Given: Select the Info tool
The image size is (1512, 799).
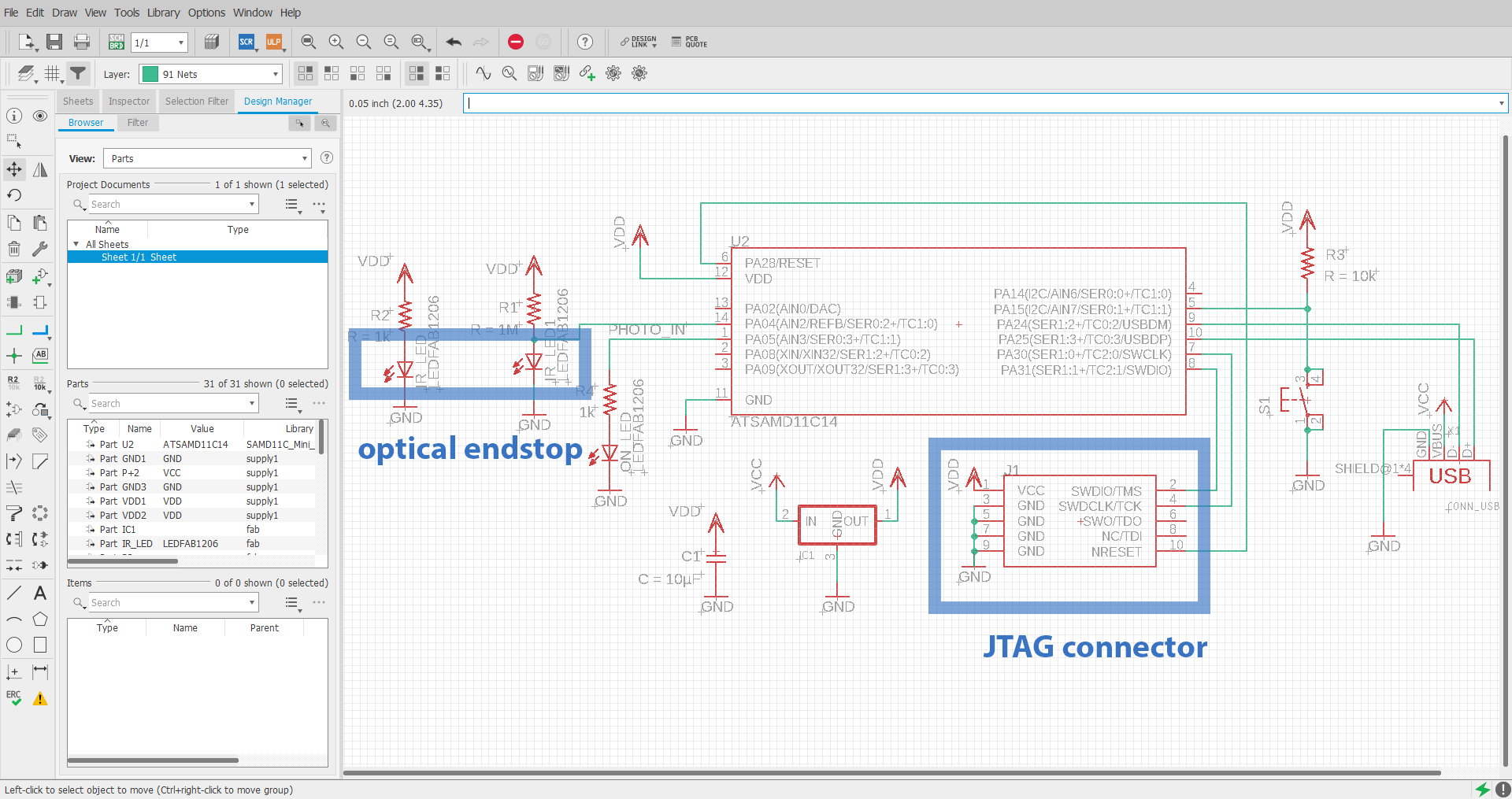Looking at the screenshot, I should [14, 116].
